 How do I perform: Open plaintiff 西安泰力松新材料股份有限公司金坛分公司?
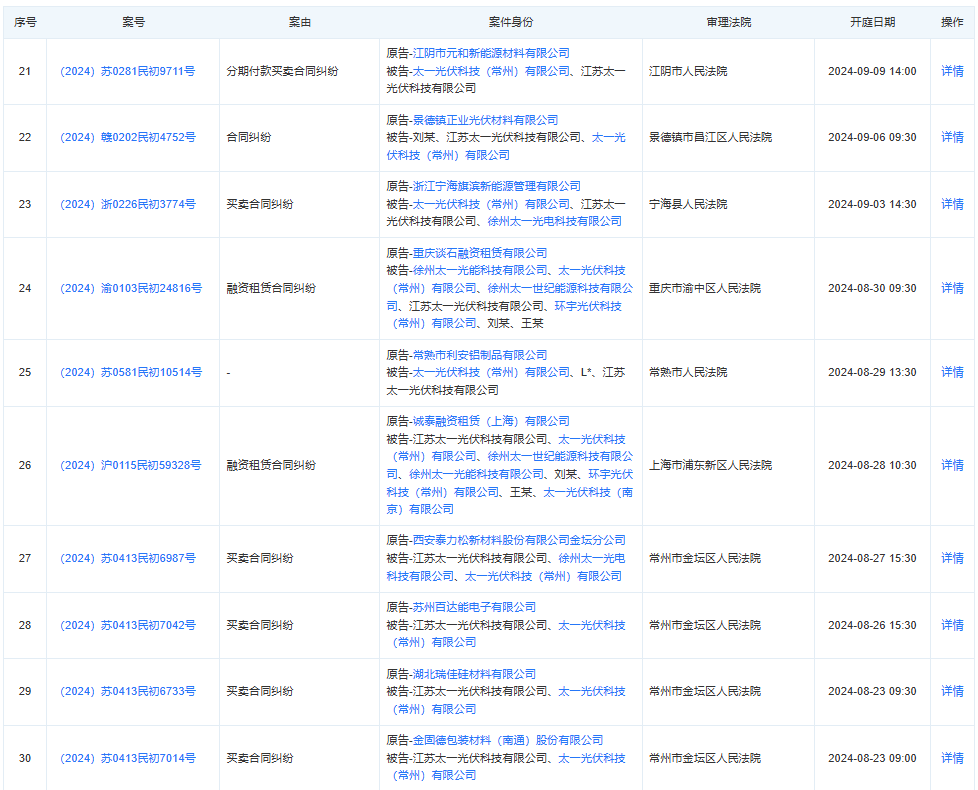click(519, 540)
